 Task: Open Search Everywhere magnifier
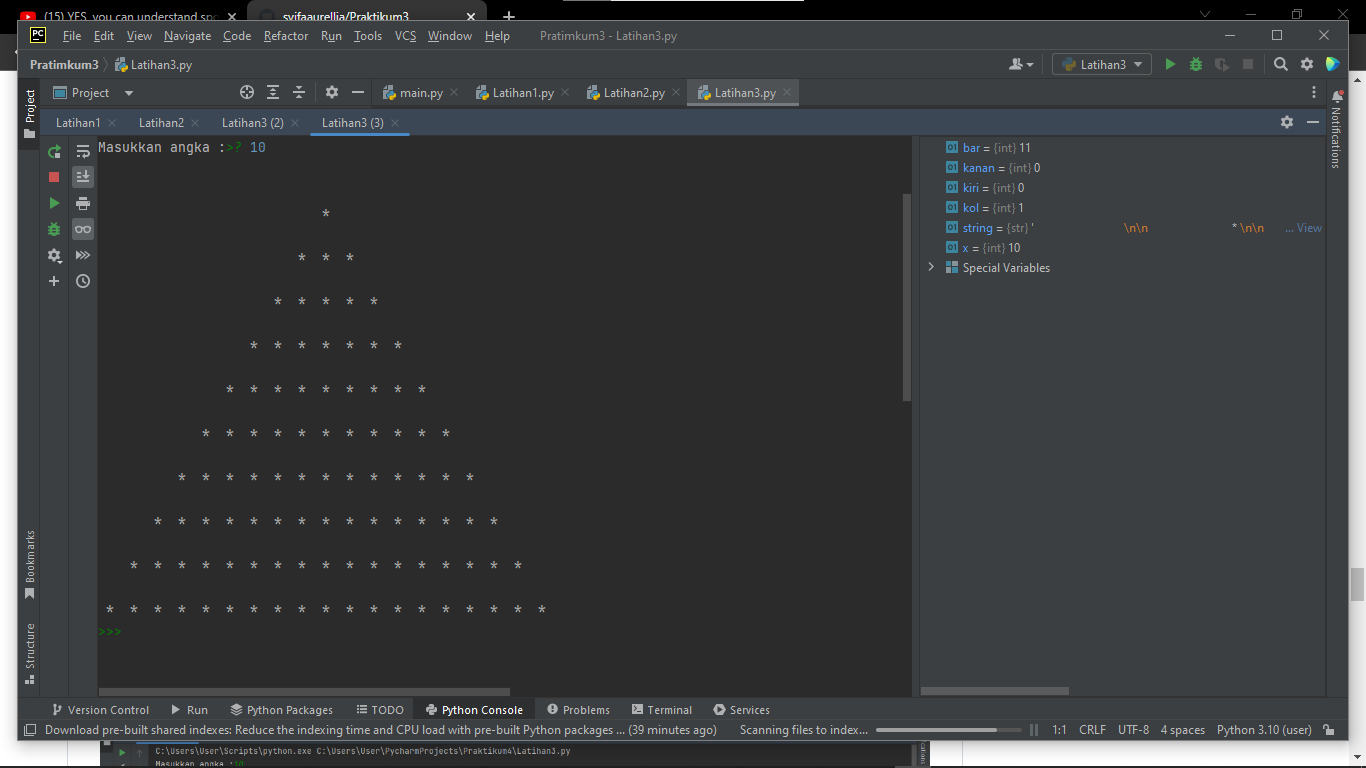[1281, 64]
